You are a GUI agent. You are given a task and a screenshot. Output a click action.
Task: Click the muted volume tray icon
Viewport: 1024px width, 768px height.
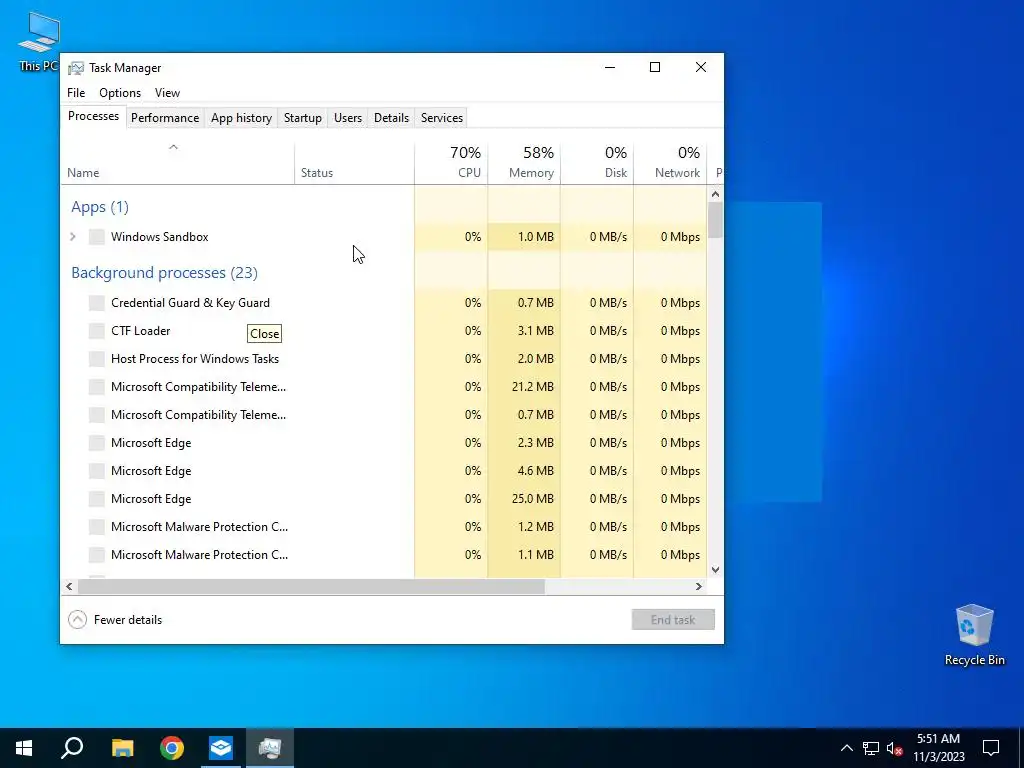coord(894,748)
